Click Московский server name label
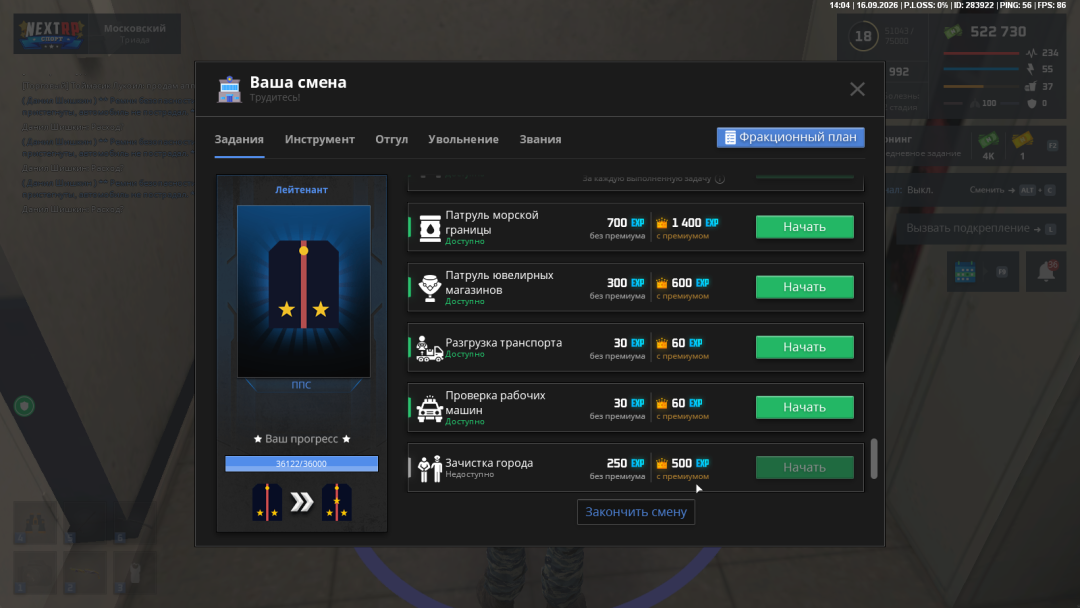 [135, 28]
